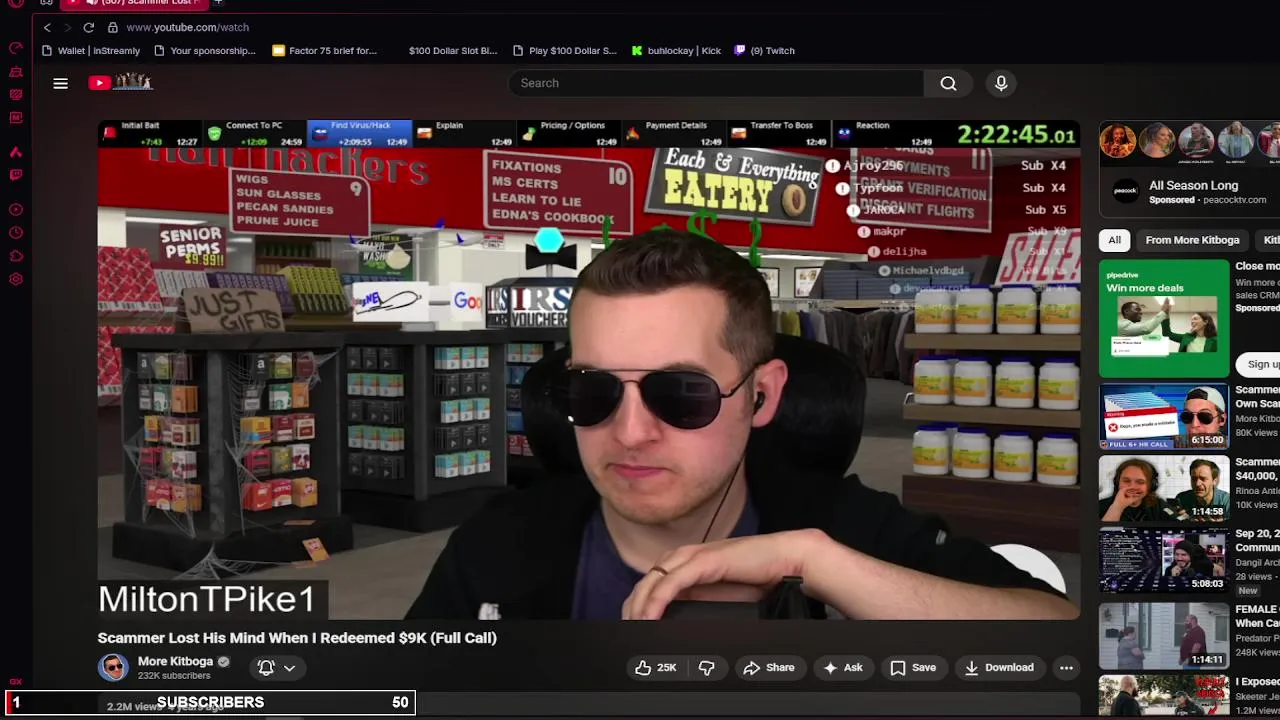Viewport: 1280px width, 720px height.
Task: Reload the page with refresh icon
Action: pyautogui.click(x=89, y=27)
